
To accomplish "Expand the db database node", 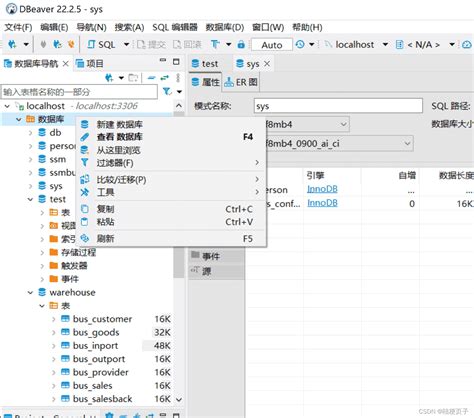I will [30, 133].
